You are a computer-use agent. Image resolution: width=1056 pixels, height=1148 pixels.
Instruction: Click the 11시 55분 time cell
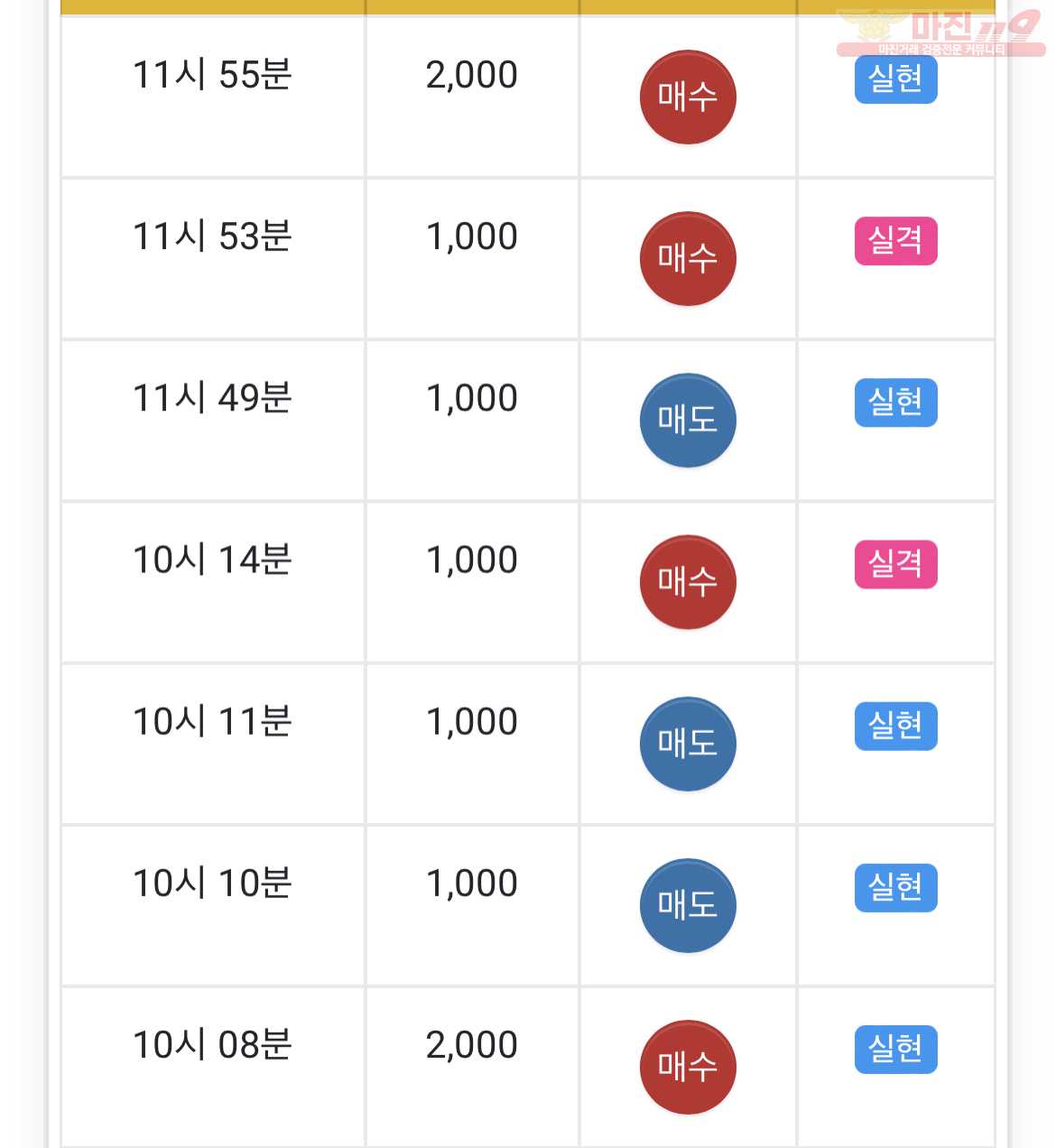click(213, 97)
